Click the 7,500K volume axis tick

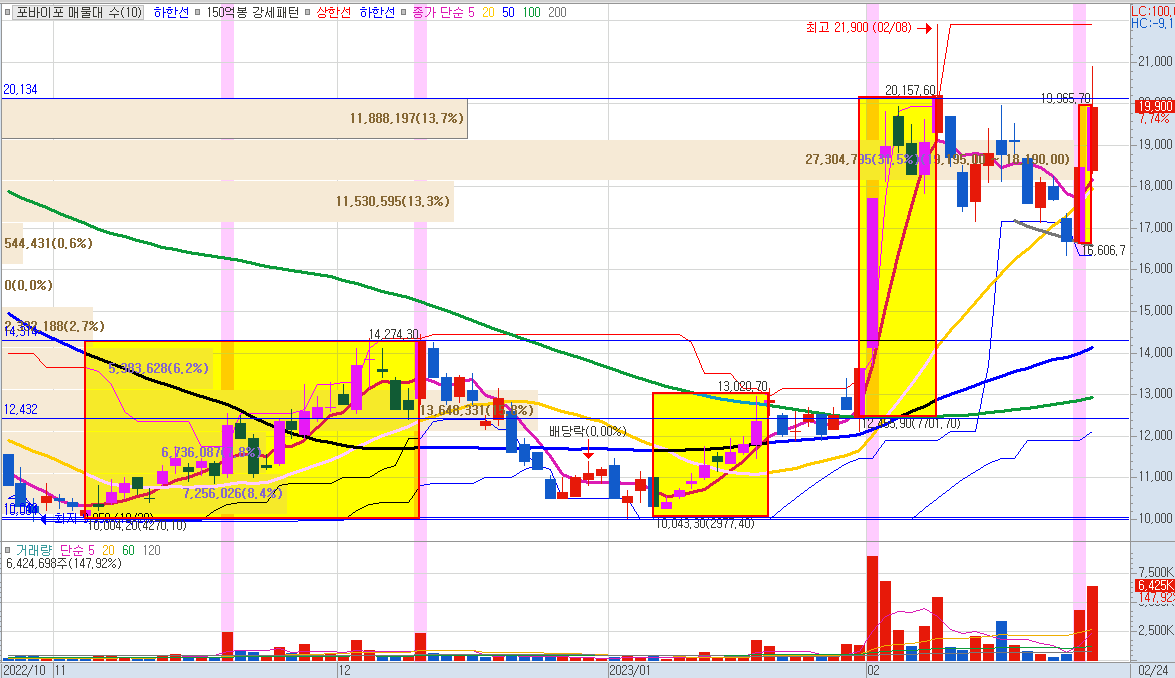point(1155,572)
